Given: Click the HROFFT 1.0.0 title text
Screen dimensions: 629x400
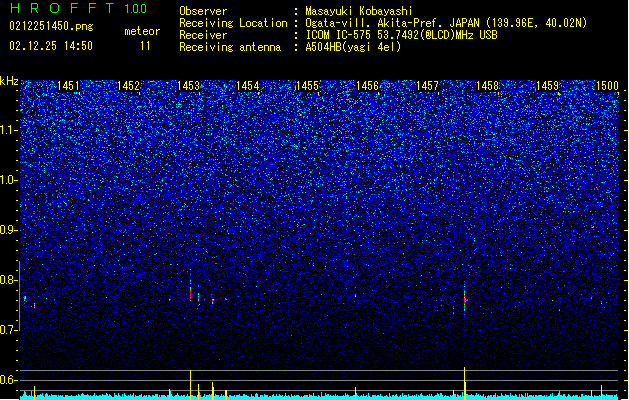Looking at the screenshot, I should pyautogui.click(x=78, y=8).
